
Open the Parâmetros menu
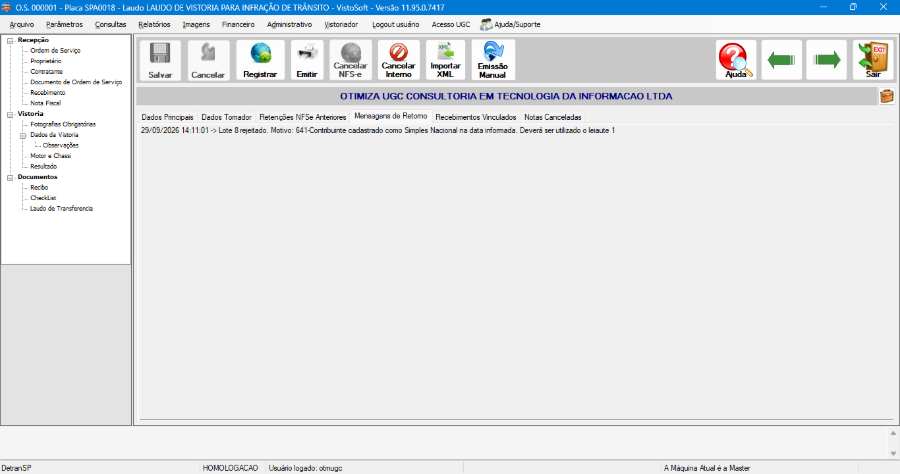pos(64,25)
